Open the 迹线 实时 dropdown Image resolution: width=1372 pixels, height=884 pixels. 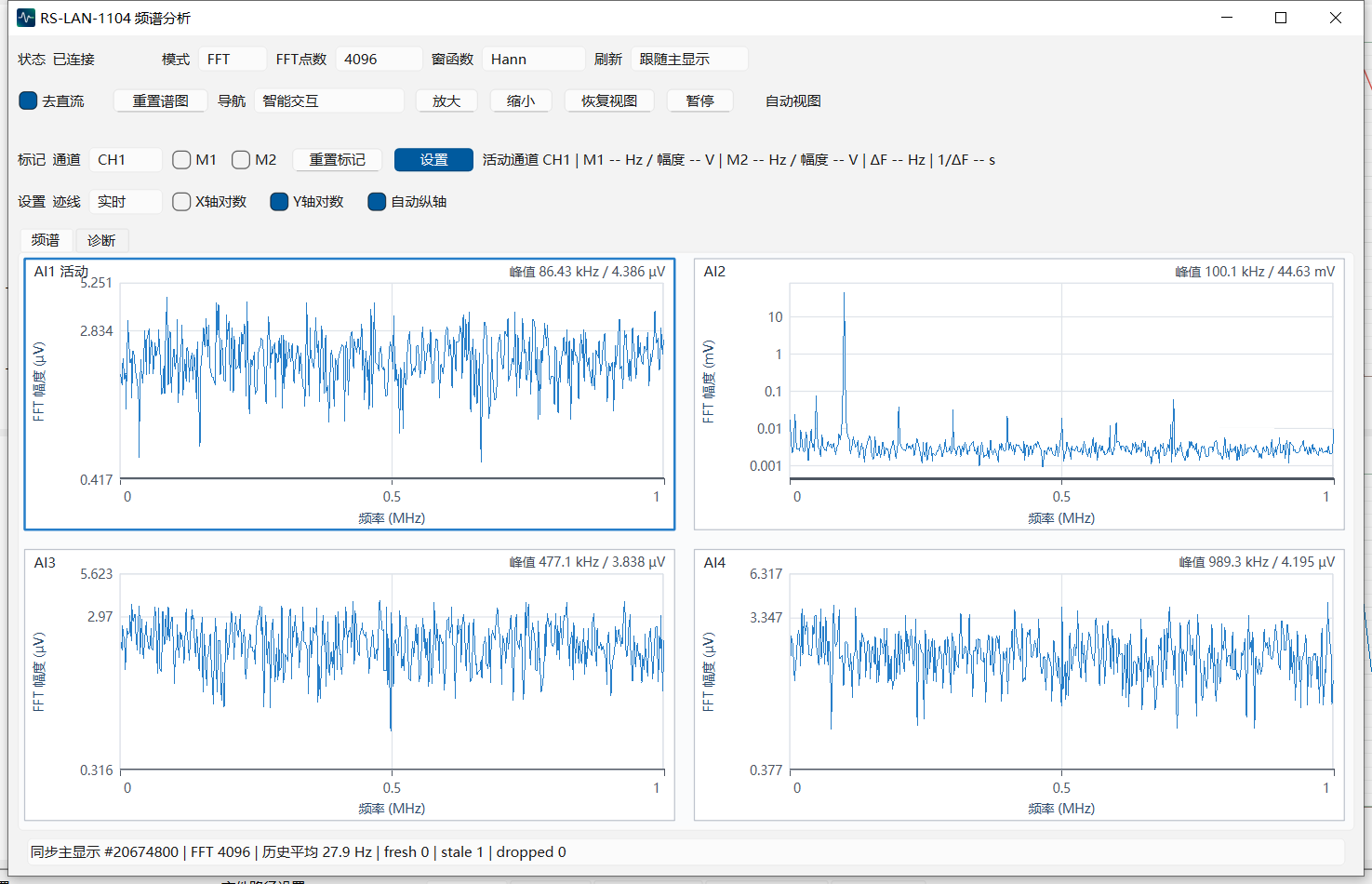click(x=126, y=202)
